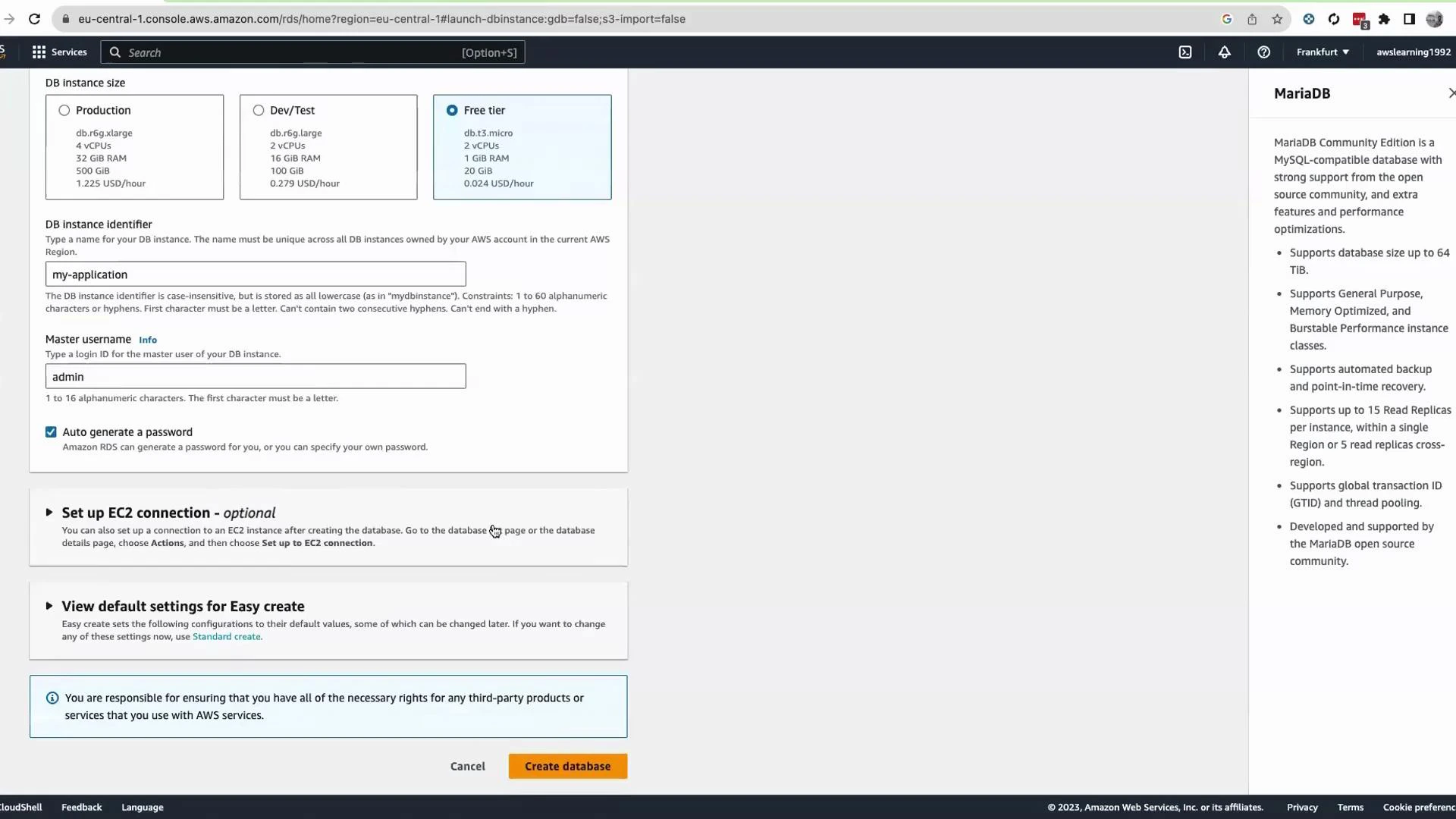Uncheck Auto generate a password

coord(50,431)
